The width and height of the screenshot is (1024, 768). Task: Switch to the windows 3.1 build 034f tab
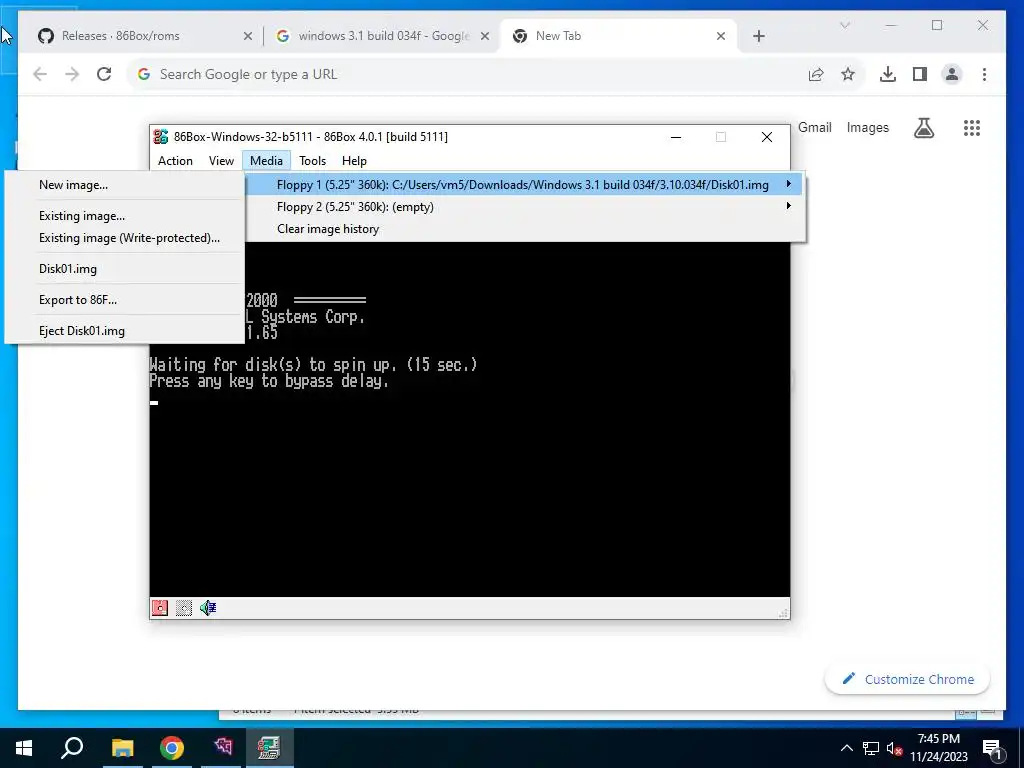click(x=382, y=36)
